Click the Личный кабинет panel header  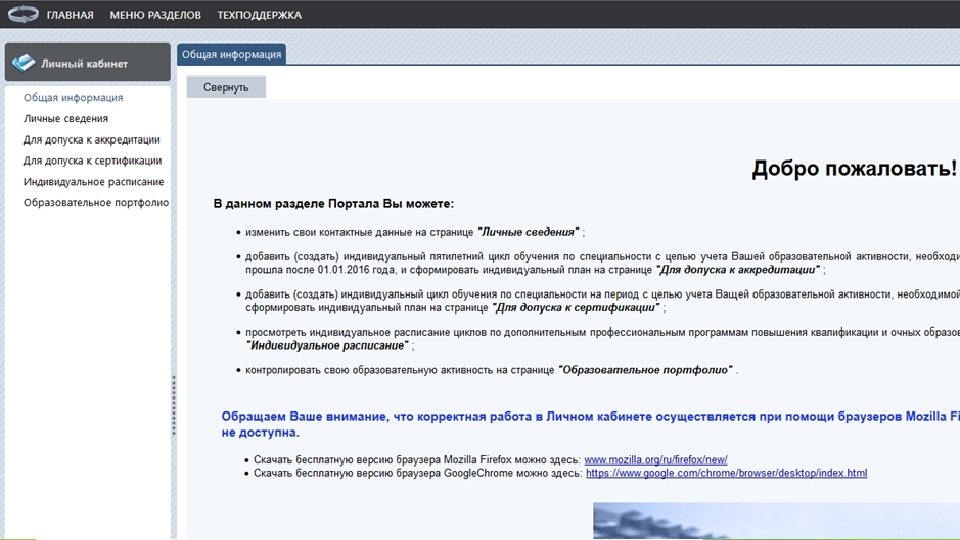(x=88, y=62)
